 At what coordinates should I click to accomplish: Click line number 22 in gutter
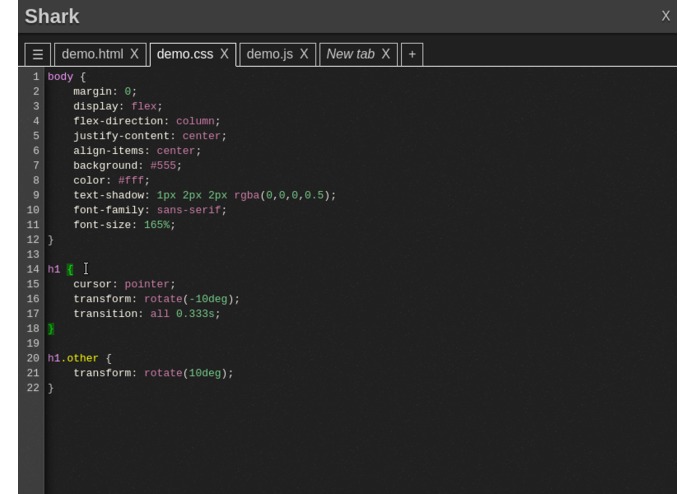[33, 388]
